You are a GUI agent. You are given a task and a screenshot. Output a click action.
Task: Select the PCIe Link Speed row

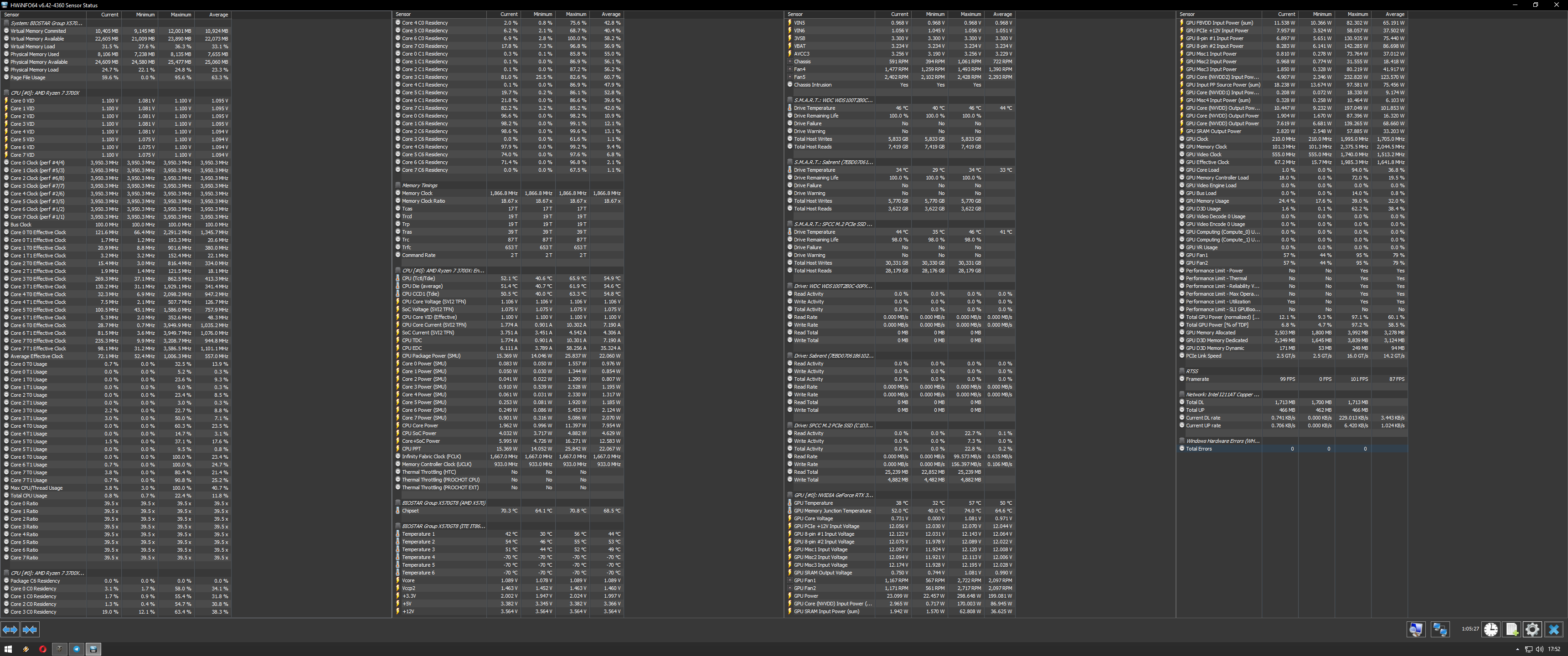(1292, 356)
